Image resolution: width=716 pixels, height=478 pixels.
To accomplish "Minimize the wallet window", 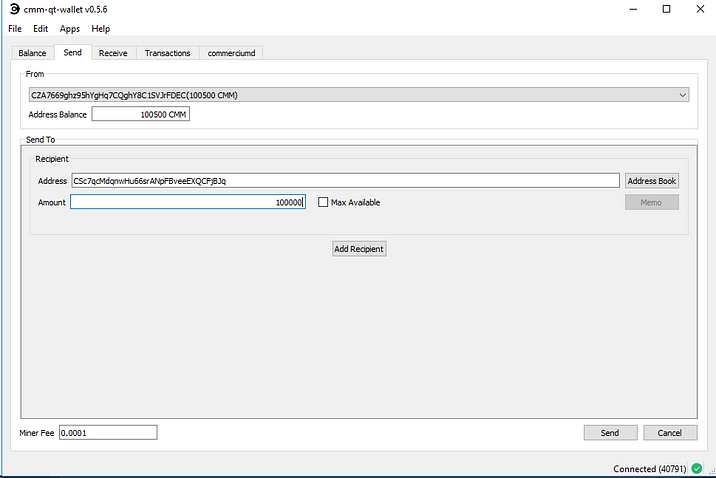I will [633, 9].
